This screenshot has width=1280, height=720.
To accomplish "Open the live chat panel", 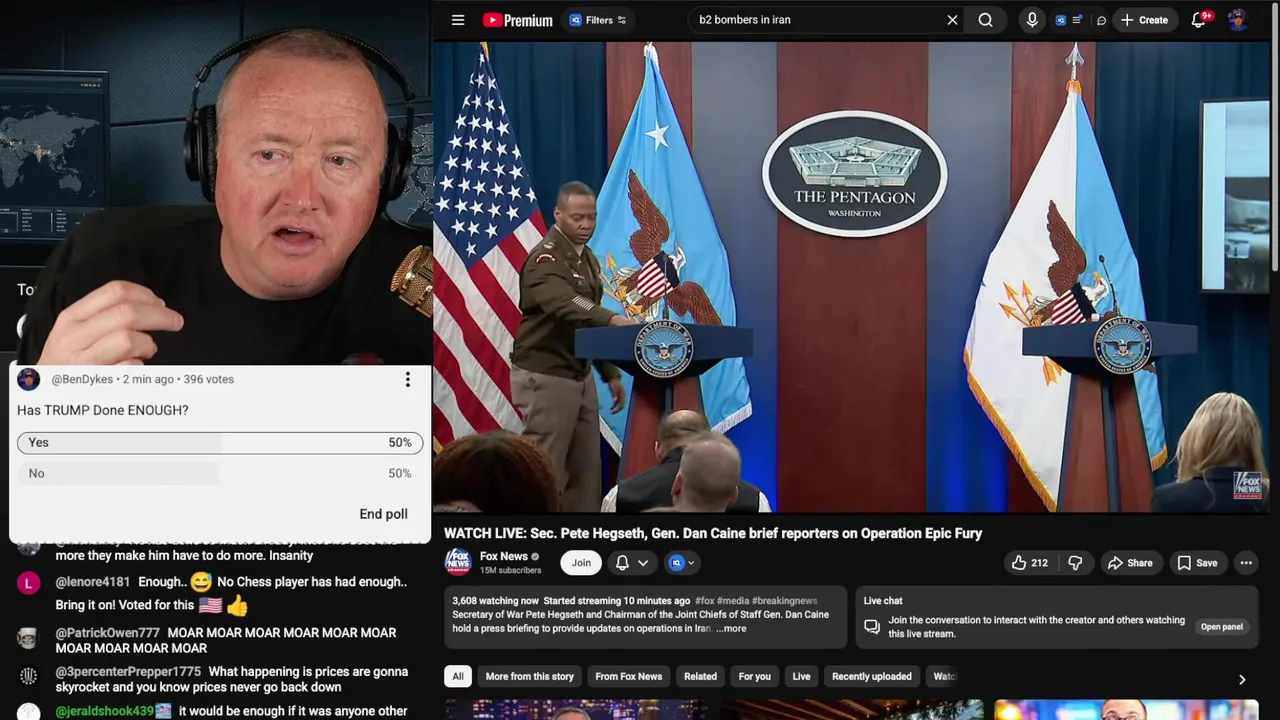I will coord(1221,627).
